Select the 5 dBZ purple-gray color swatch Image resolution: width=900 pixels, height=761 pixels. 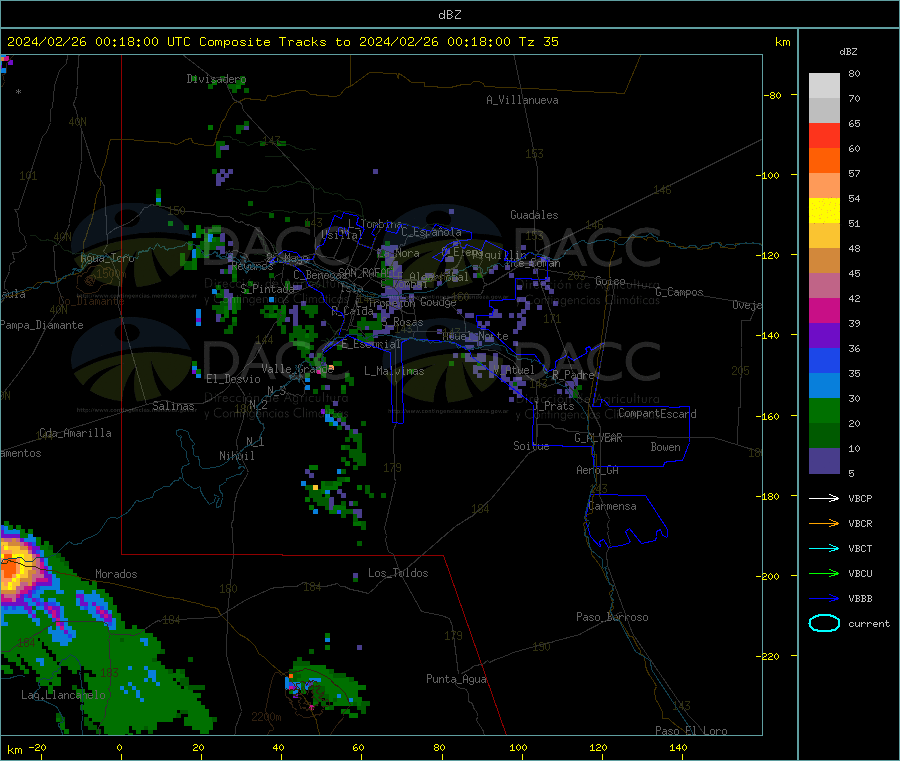(824, 461)
